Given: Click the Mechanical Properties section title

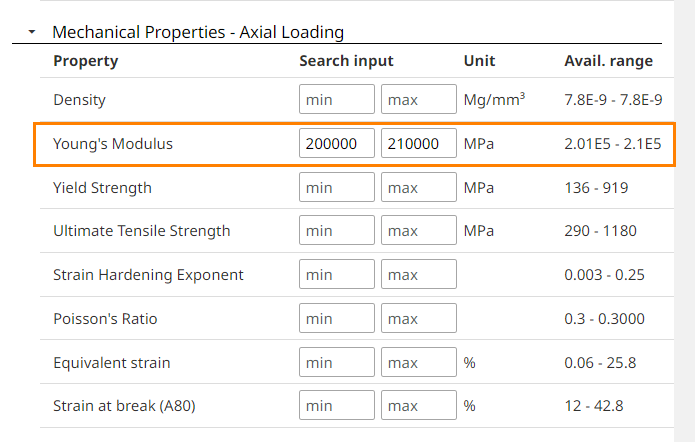Looking at the screenshot, I should [198, 32].
